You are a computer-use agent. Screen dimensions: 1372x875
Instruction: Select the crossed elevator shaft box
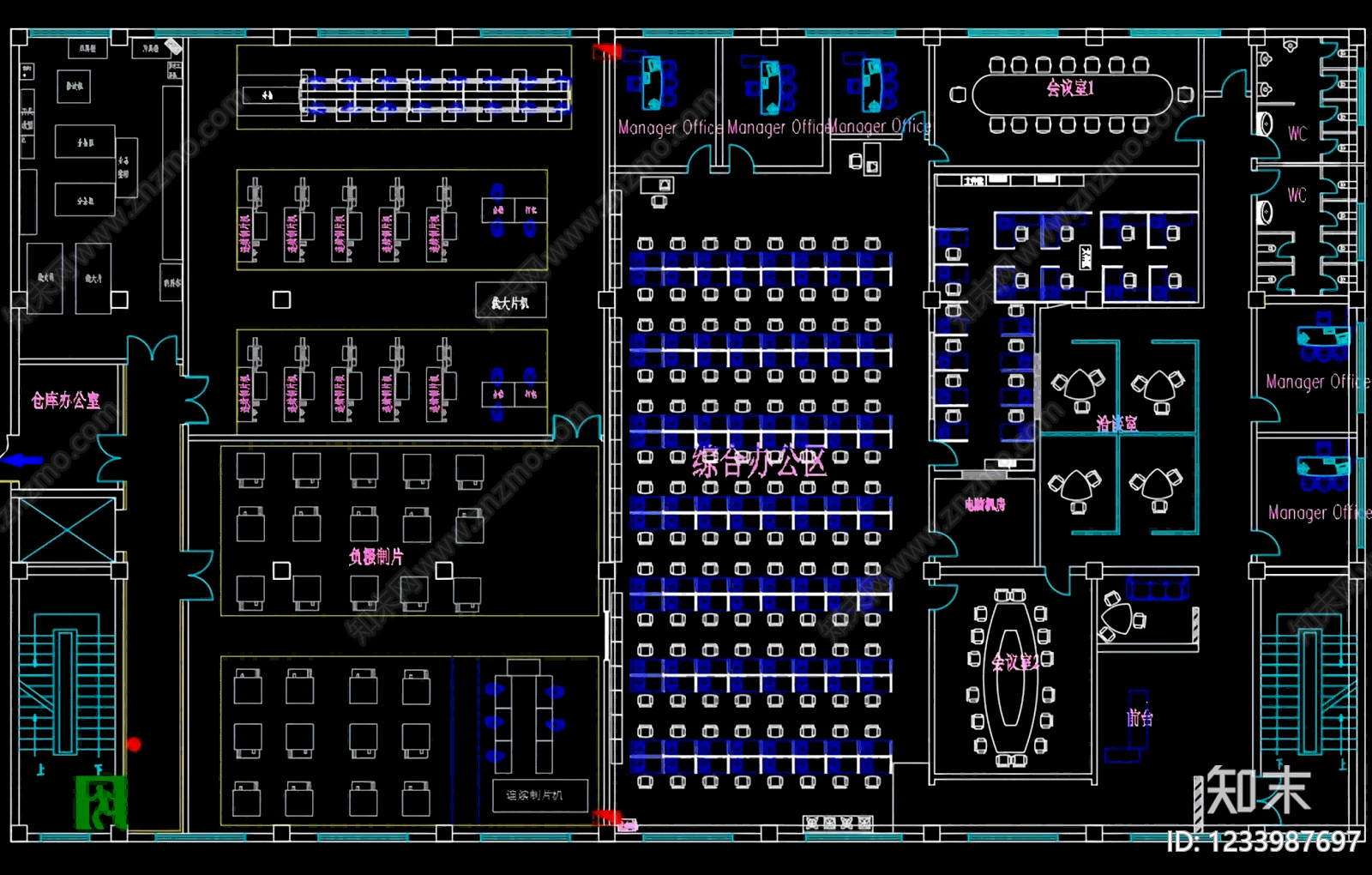67,530
